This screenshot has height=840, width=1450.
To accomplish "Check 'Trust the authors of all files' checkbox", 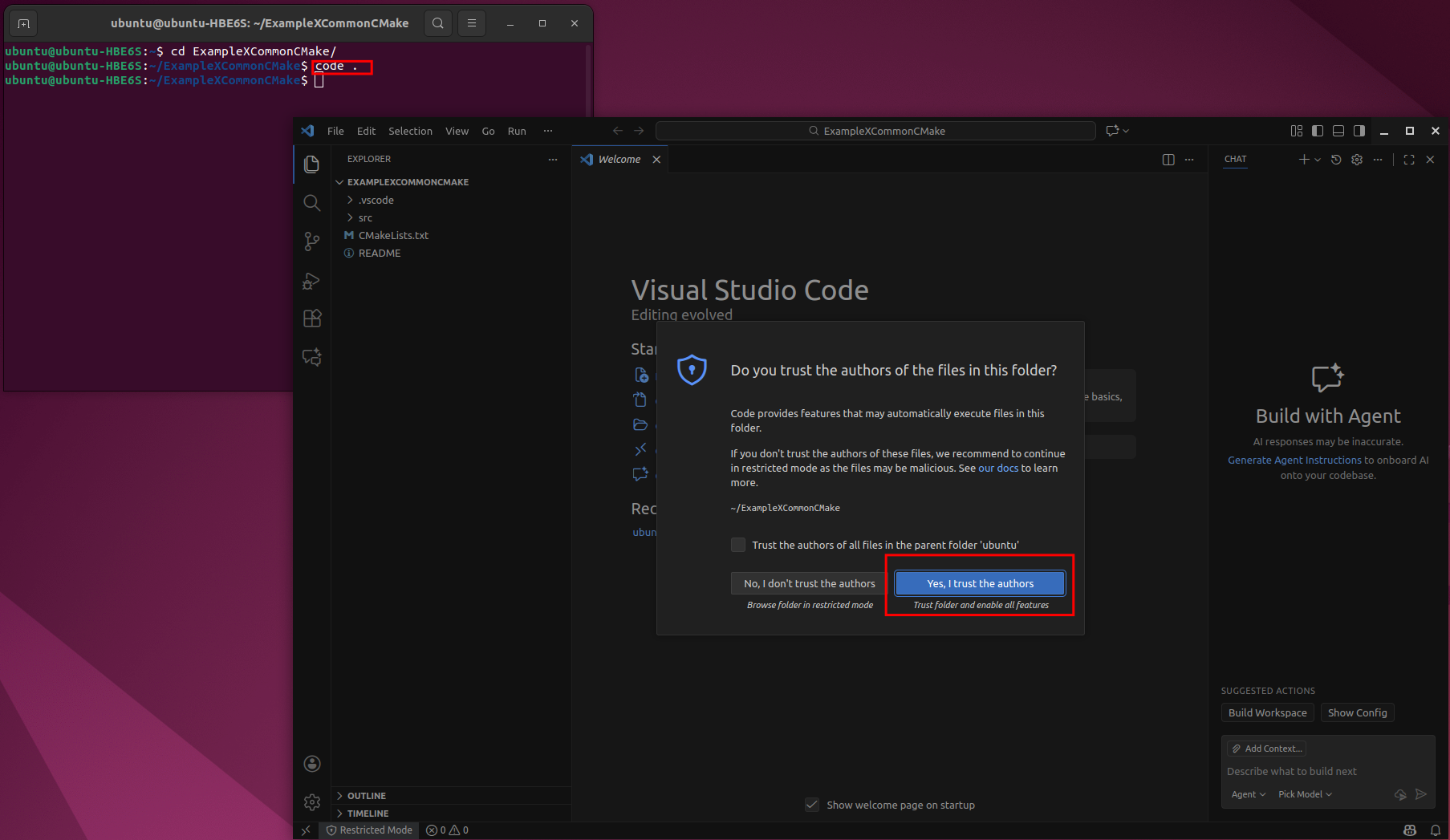I will click(x=738, y=545).
